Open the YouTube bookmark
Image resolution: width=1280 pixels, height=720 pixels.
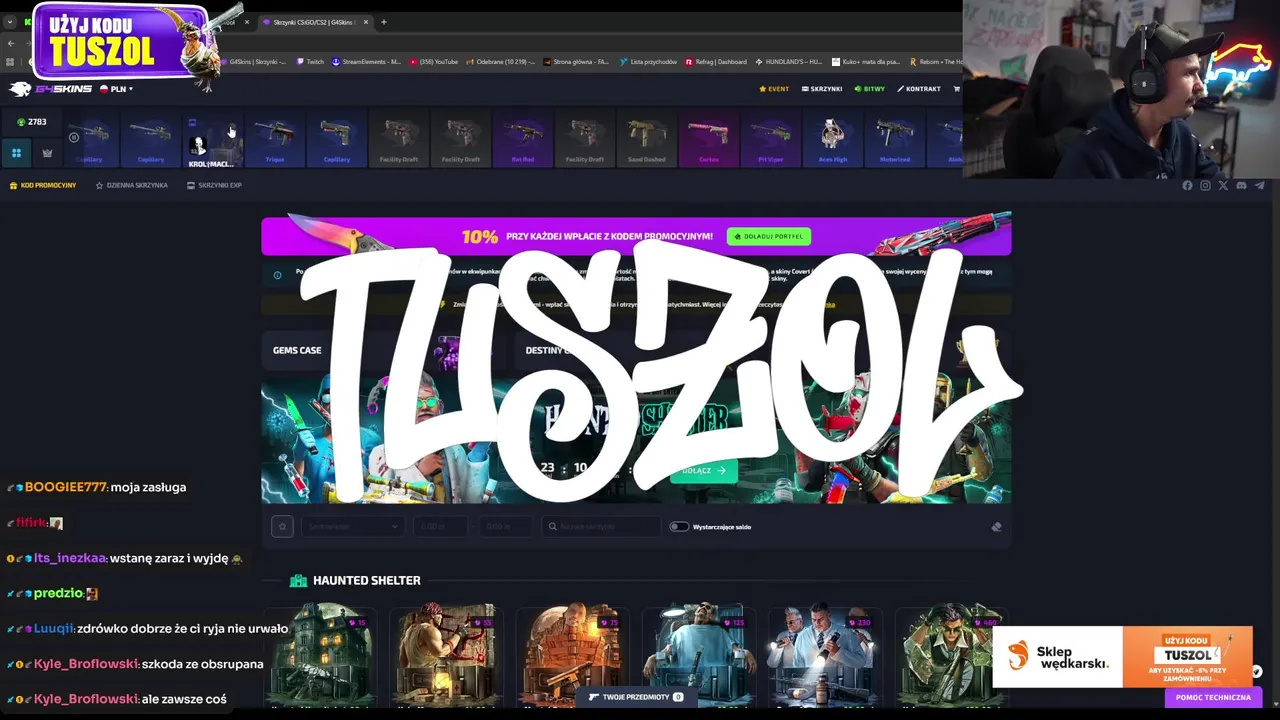(x=434, y=62)
